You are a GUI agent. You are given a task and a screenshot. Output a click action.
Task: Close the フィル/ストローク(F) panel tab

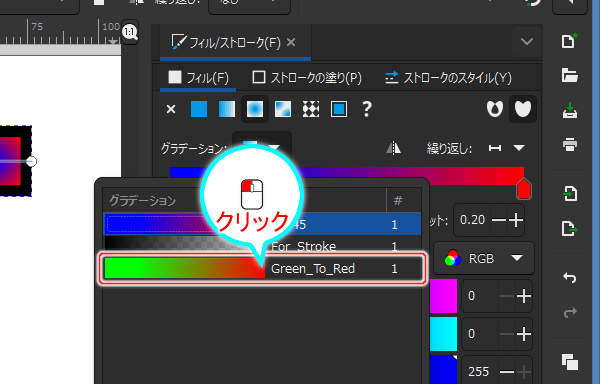[x=291, y=42]
